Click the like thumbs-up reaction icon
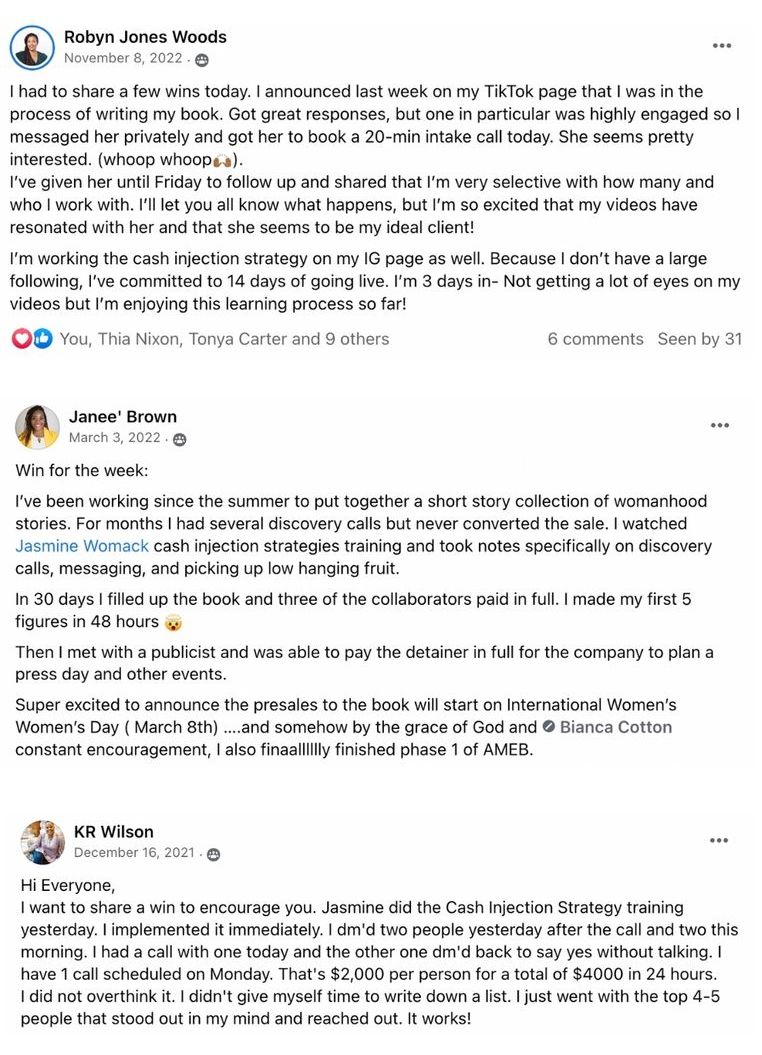 click(42, 339)
